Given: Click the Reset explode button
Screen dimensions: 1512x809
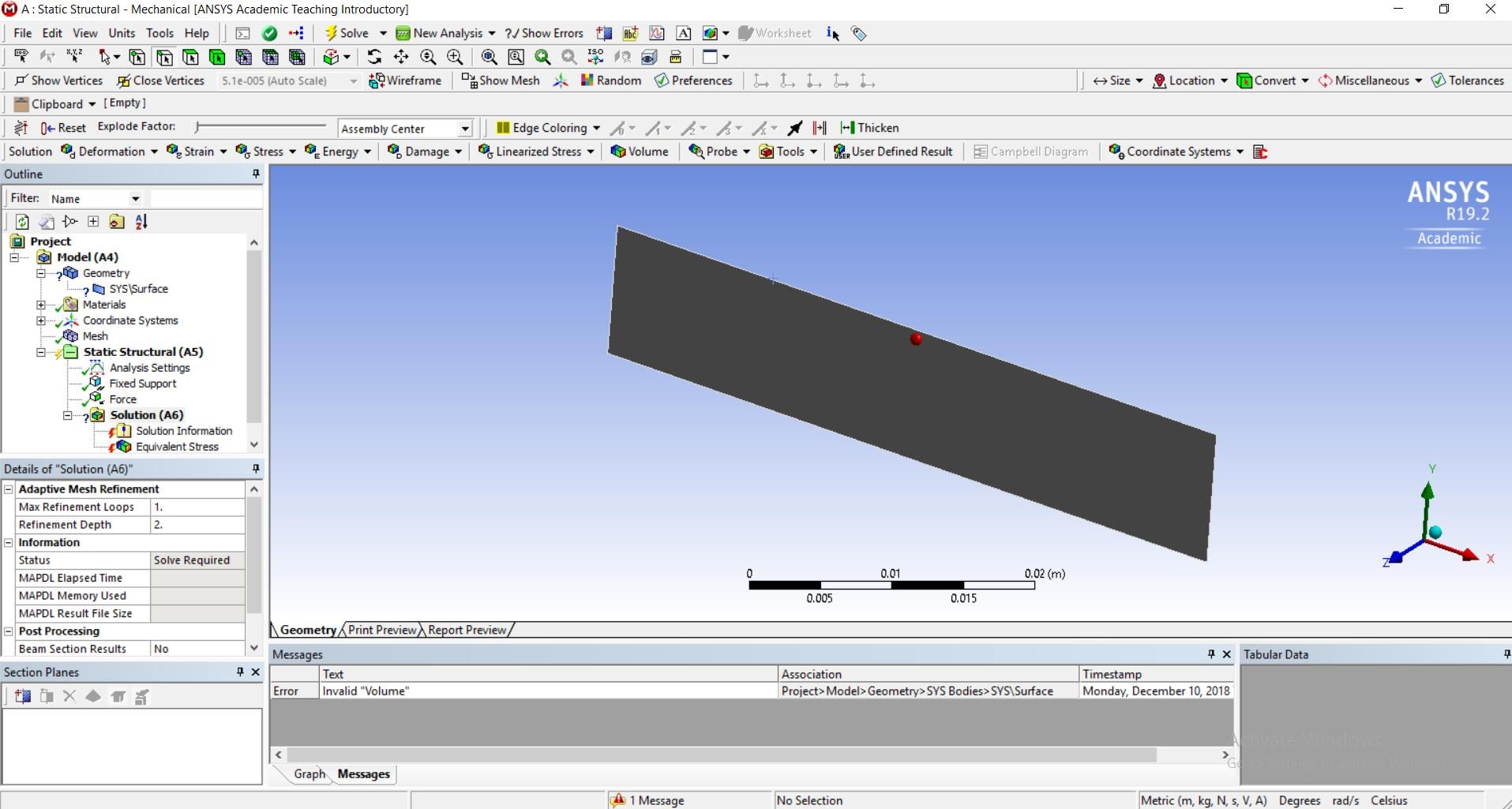Looking at the screenshot, I should pos(63,128).
